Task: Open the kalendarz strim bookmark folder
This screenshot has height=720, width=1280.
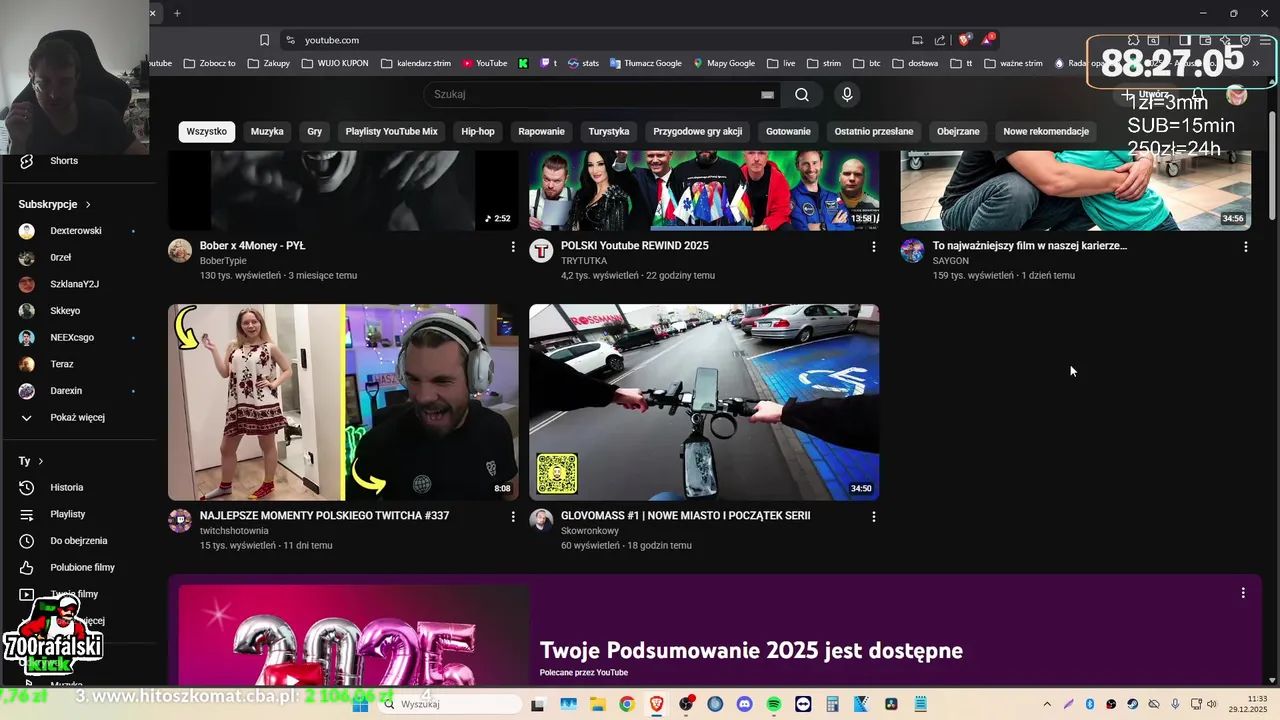Action: tap(415, 63)
